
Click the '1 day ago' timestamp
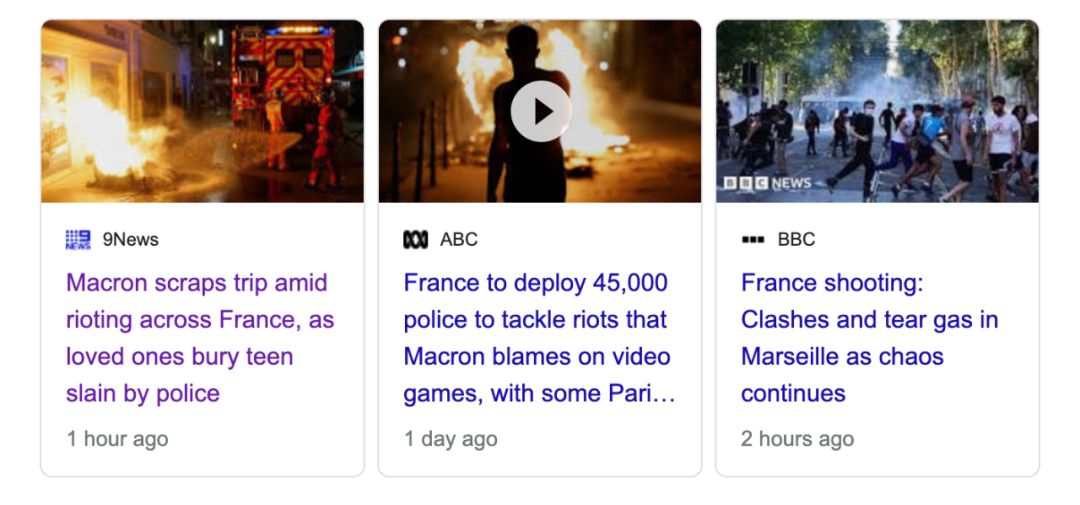[450, 439]
